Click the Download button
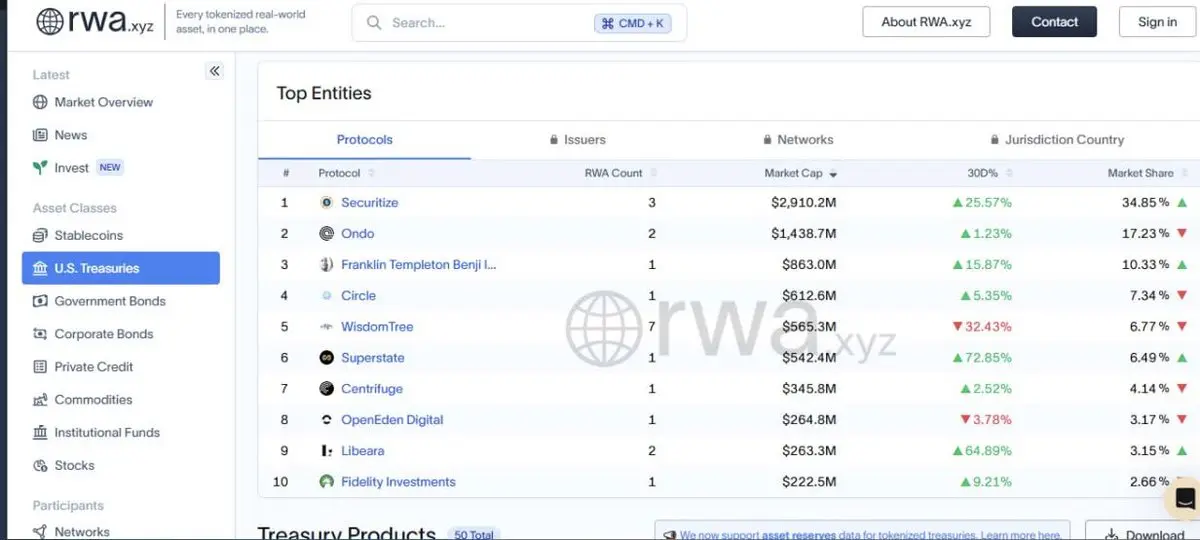Viewport: 1200px width, 540px height. [x=1142, y=534]
